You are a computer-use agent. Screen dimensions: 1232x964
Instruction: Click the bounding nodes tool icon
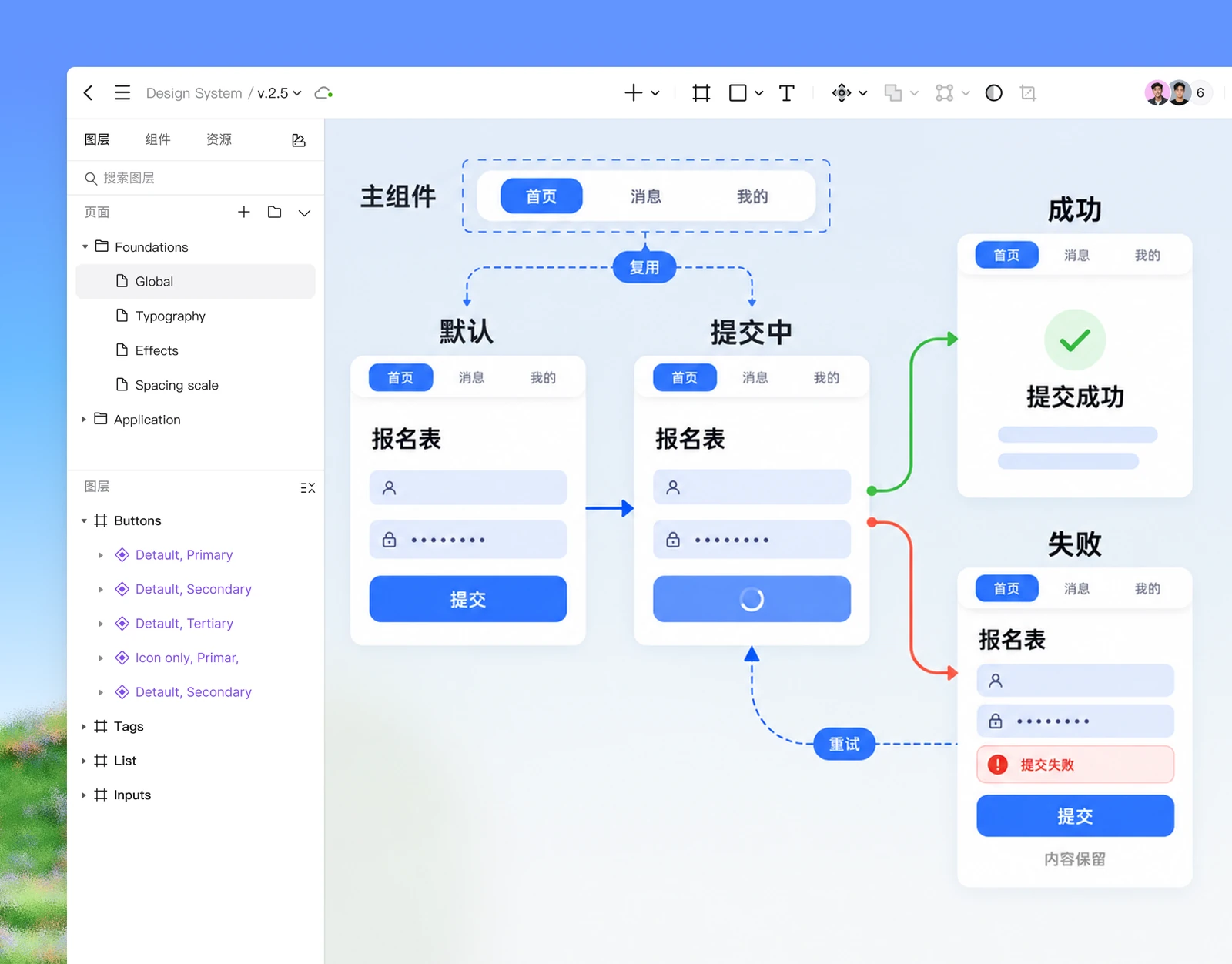click(945, 93)
